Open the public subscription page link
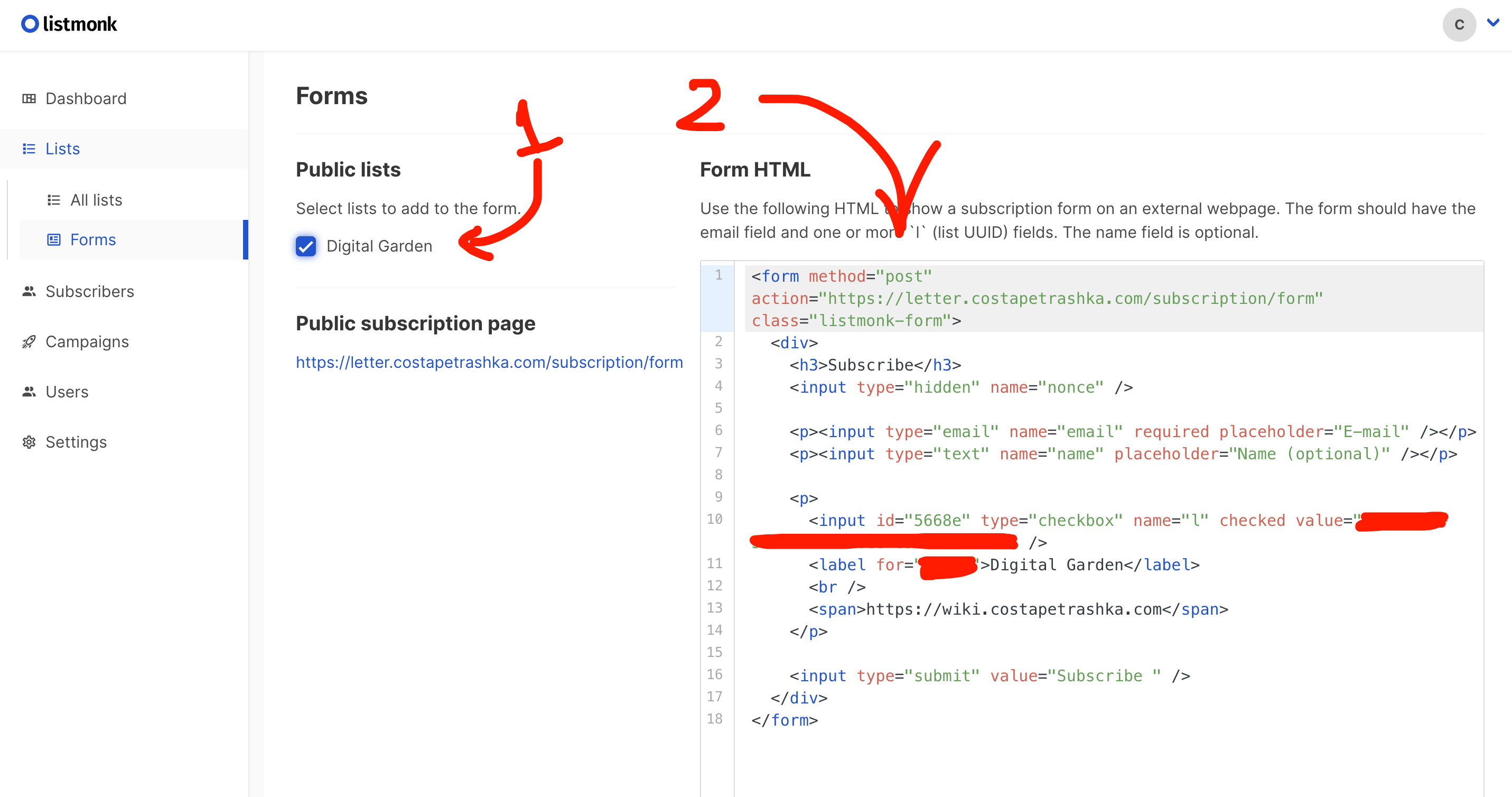The height and width of the screenshot is (797, 1512). pyautogui.click(x=489, y=363)
